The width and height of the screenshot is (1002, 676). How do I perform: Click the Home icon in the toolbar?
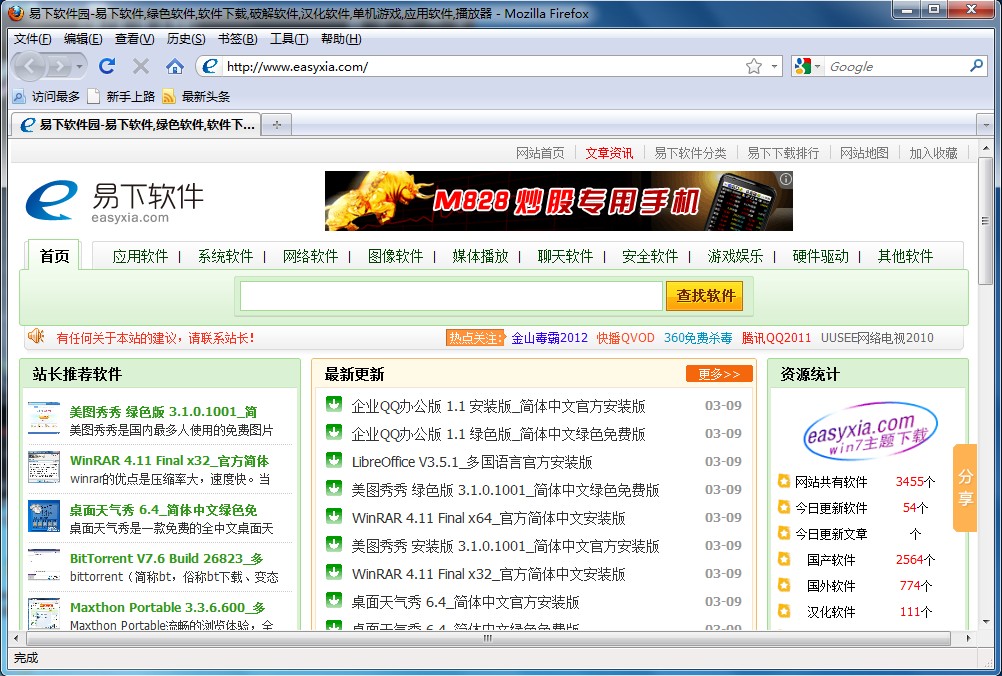coord(175,66)
